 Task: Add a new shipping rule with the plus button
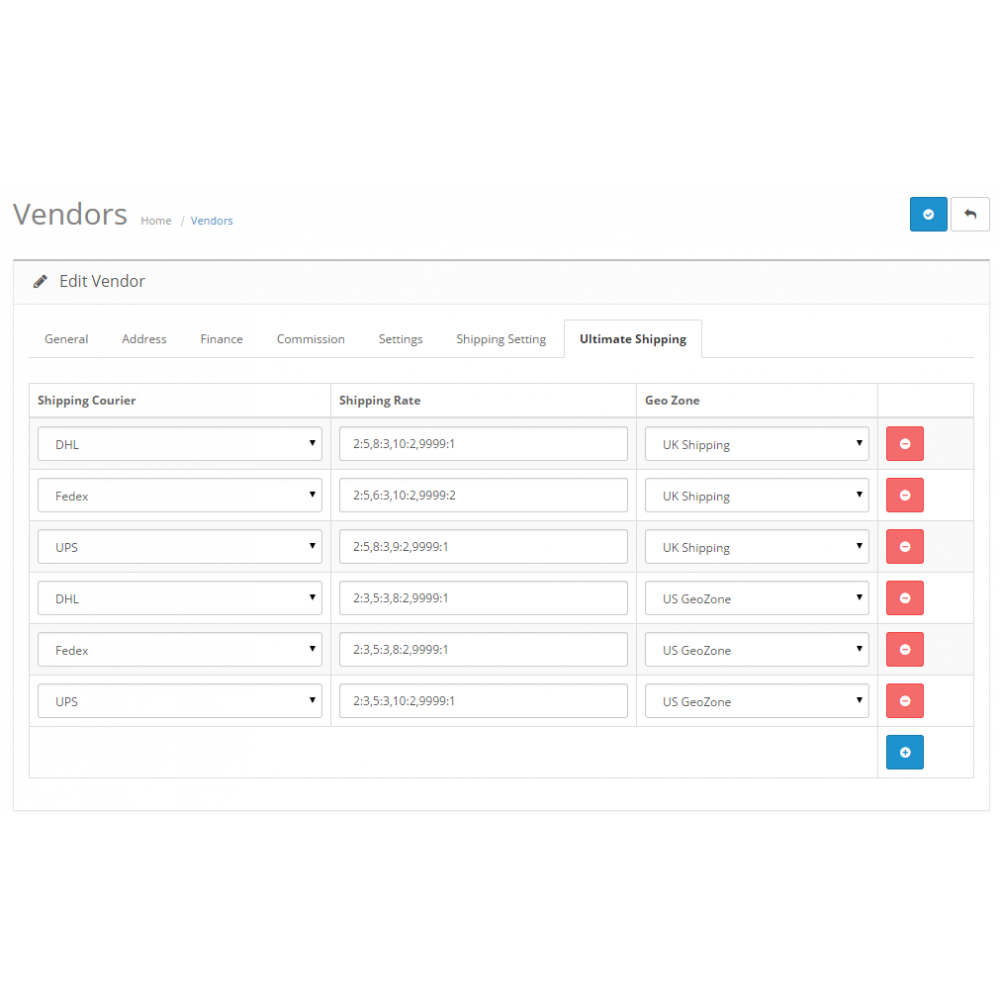tap(904, 751)
